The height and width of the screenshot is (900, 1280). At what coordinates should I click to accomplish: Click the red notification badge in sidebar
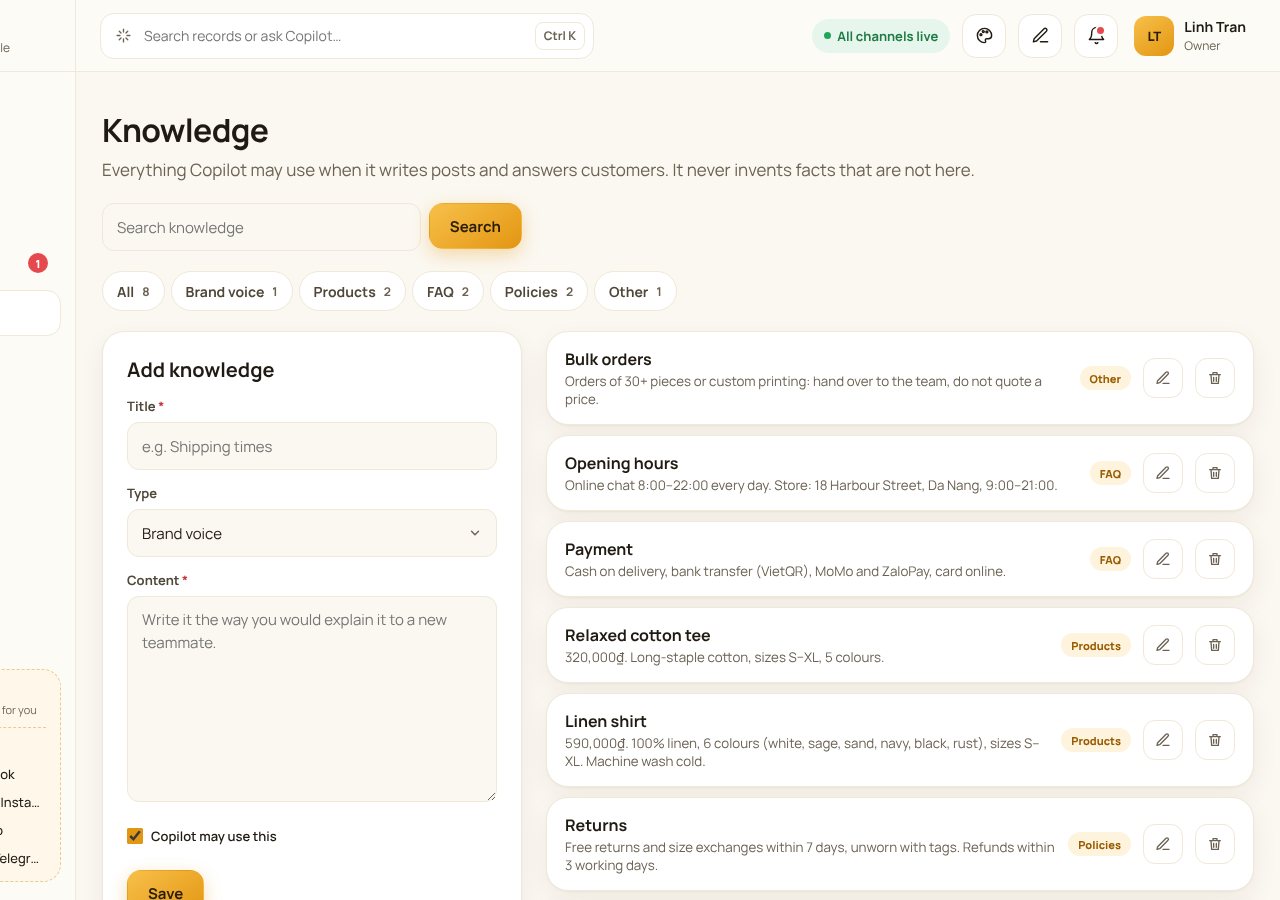[38, 263]
